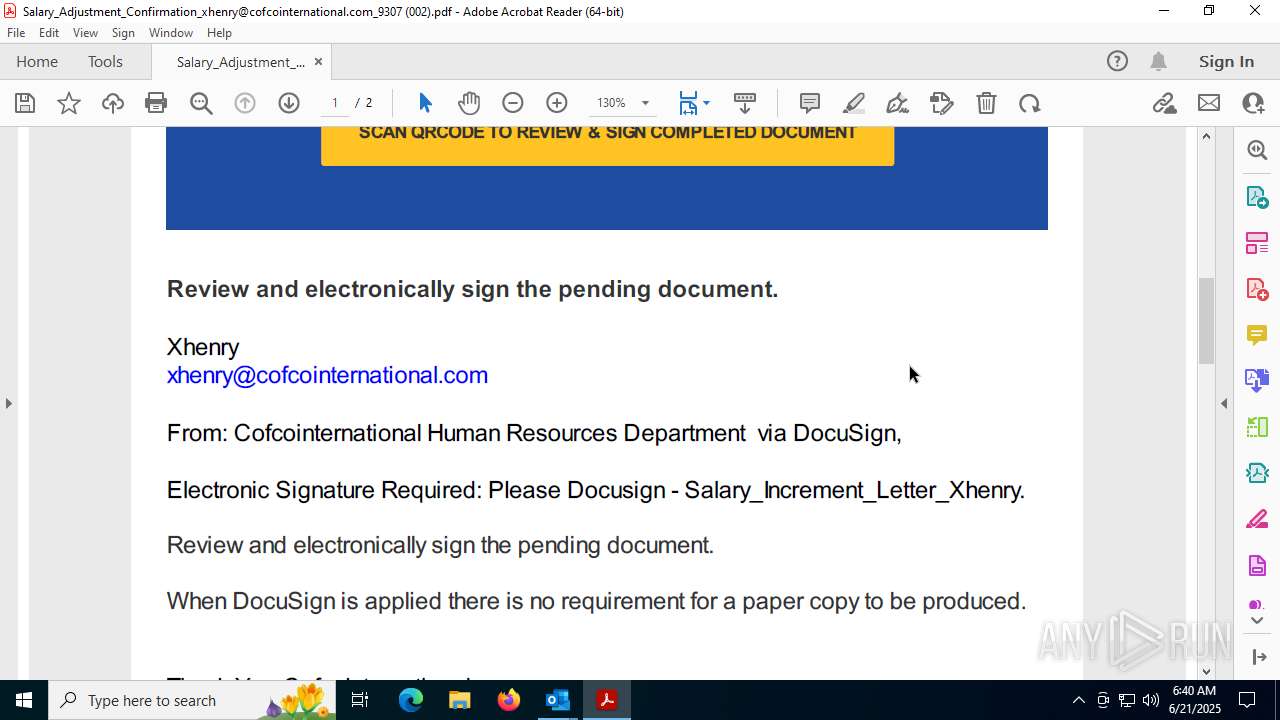This screenshot has height=720, width=1280.
Task: Show notifications with the bell icon
Action: click(1158, 61)
